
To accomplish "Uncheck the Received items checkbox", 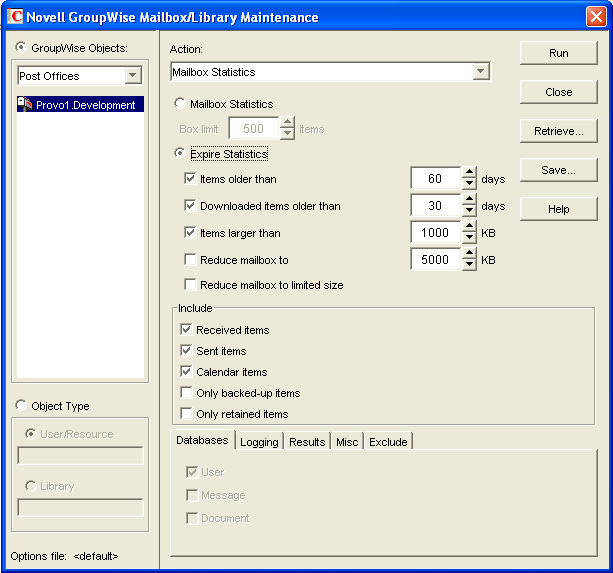I will 186,329.
